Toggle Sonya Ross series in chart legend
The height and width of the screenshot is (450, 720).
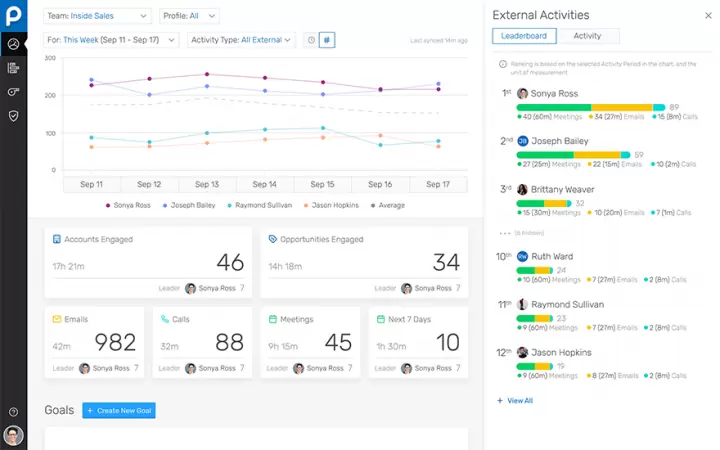point(129,205)
